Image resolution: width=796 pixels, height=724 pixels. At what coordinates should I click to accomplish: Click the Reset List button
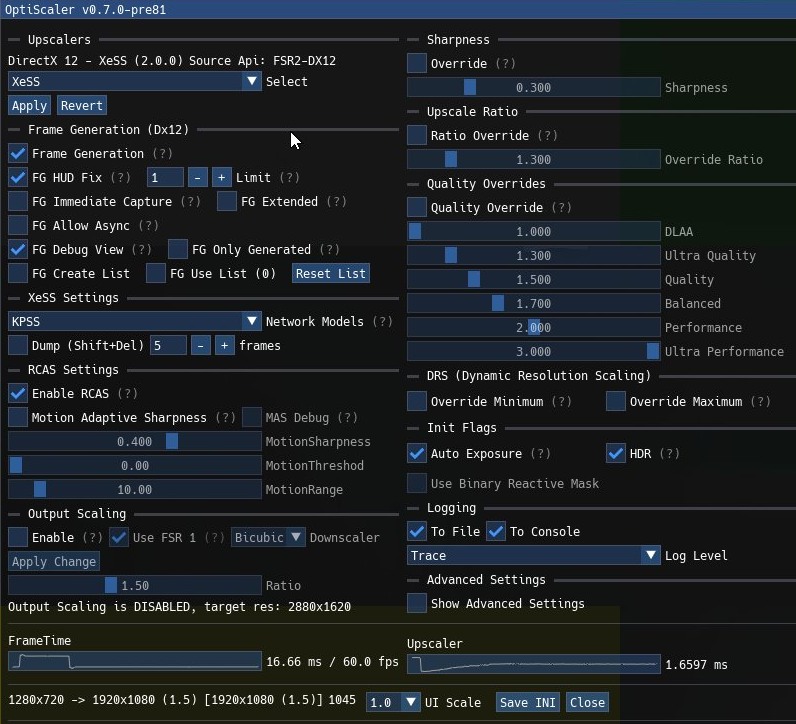point(330,274)
